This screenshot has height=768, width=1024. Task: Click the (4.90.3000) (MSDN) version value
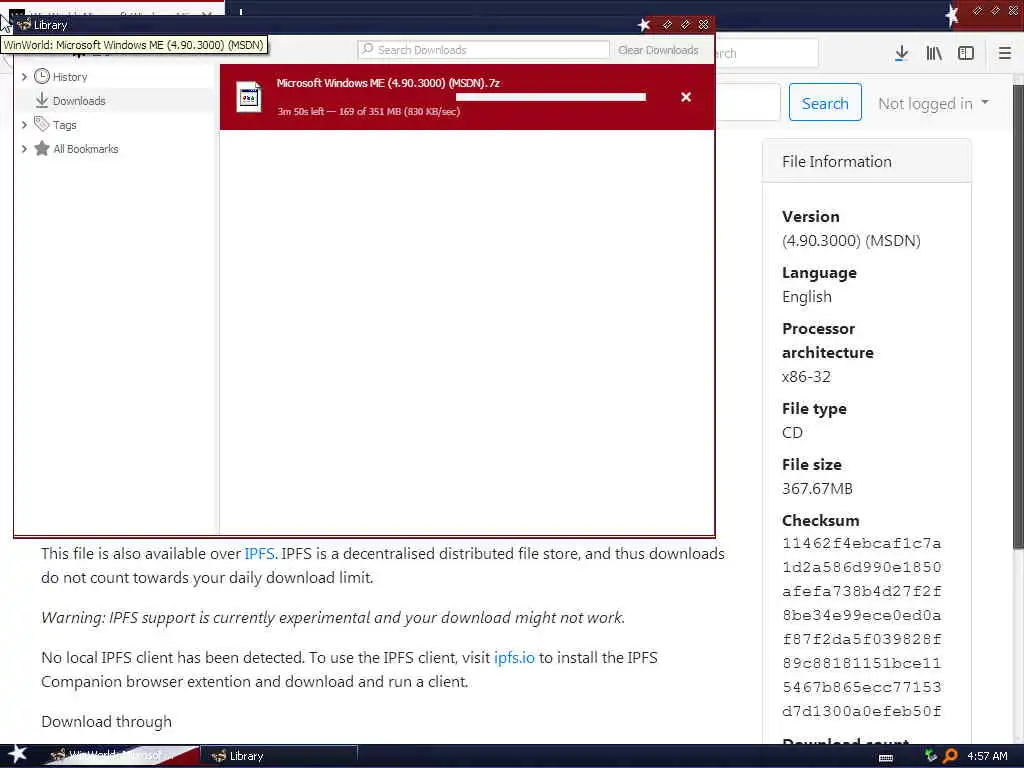[851, 240]
